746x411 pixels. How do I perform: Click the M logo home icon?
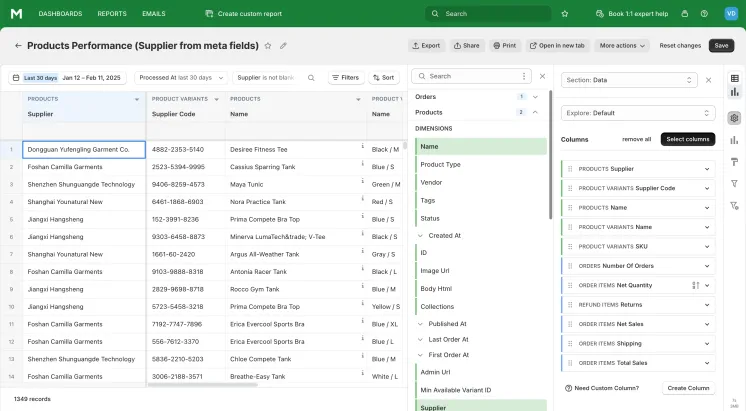[16, 14]
